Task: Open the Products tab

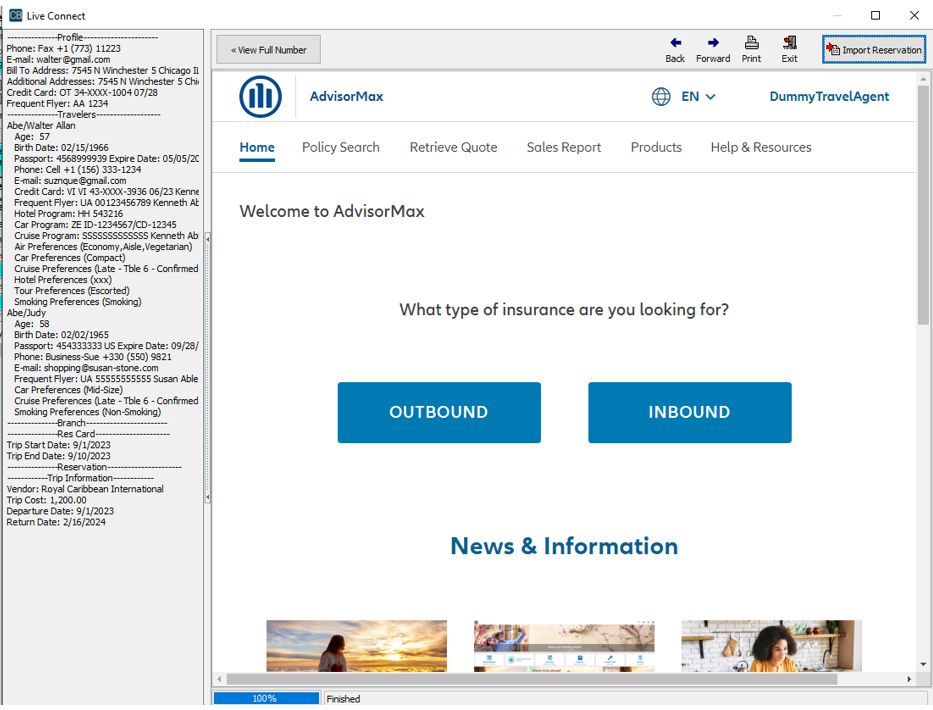Action: click(x=656, y=148)
